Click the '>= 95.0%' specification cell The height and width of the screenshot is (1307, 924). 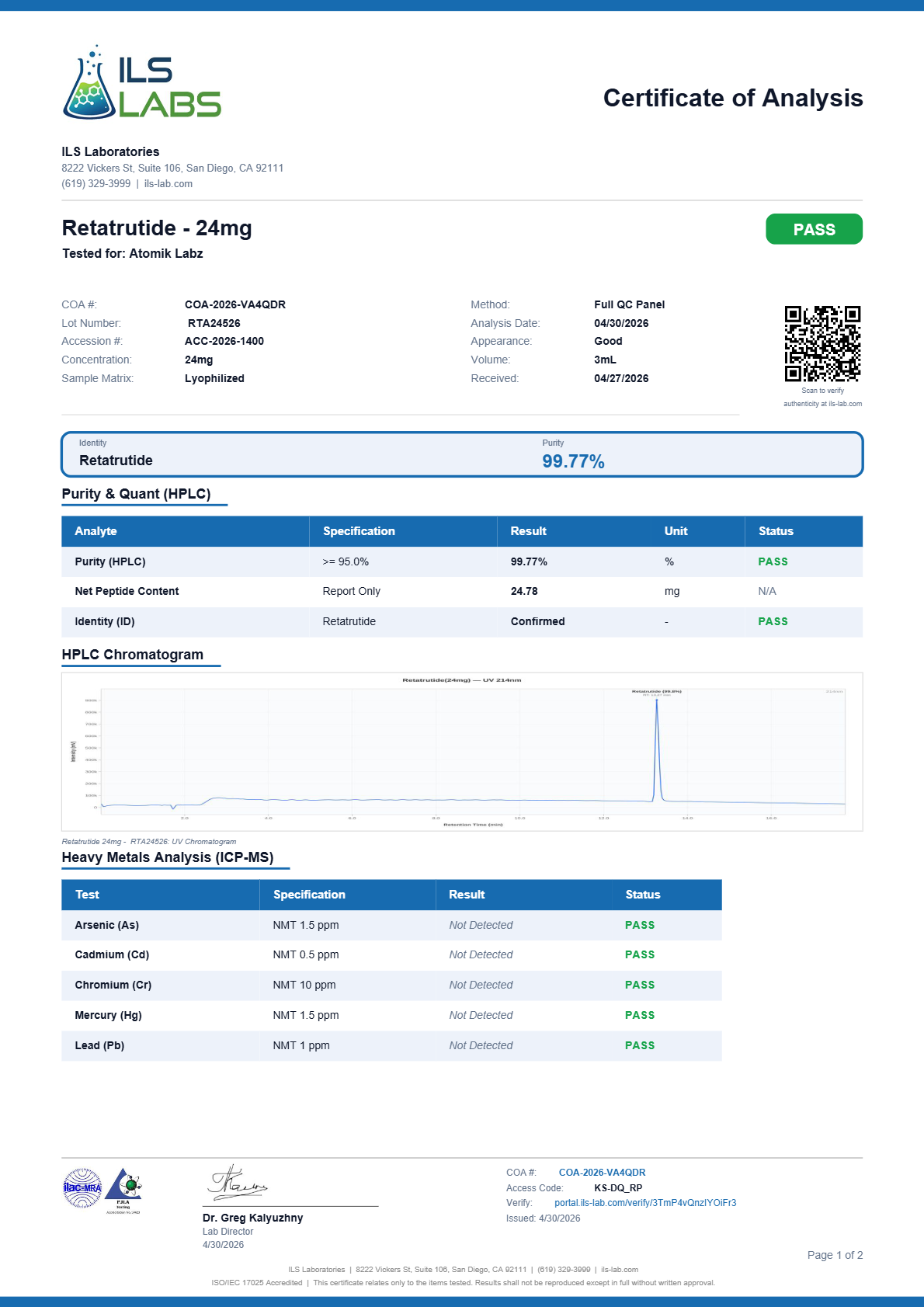coord(346,561)
